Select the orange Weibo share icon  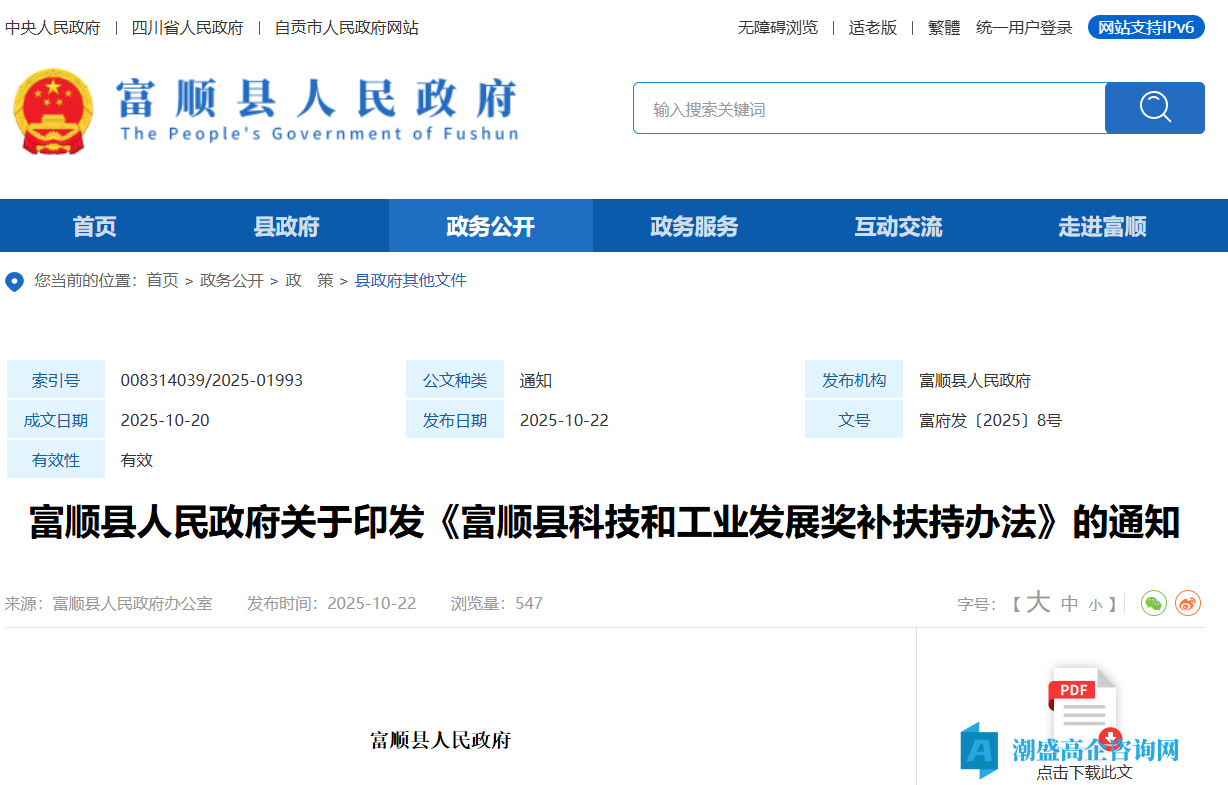[x=1188, y=603]
